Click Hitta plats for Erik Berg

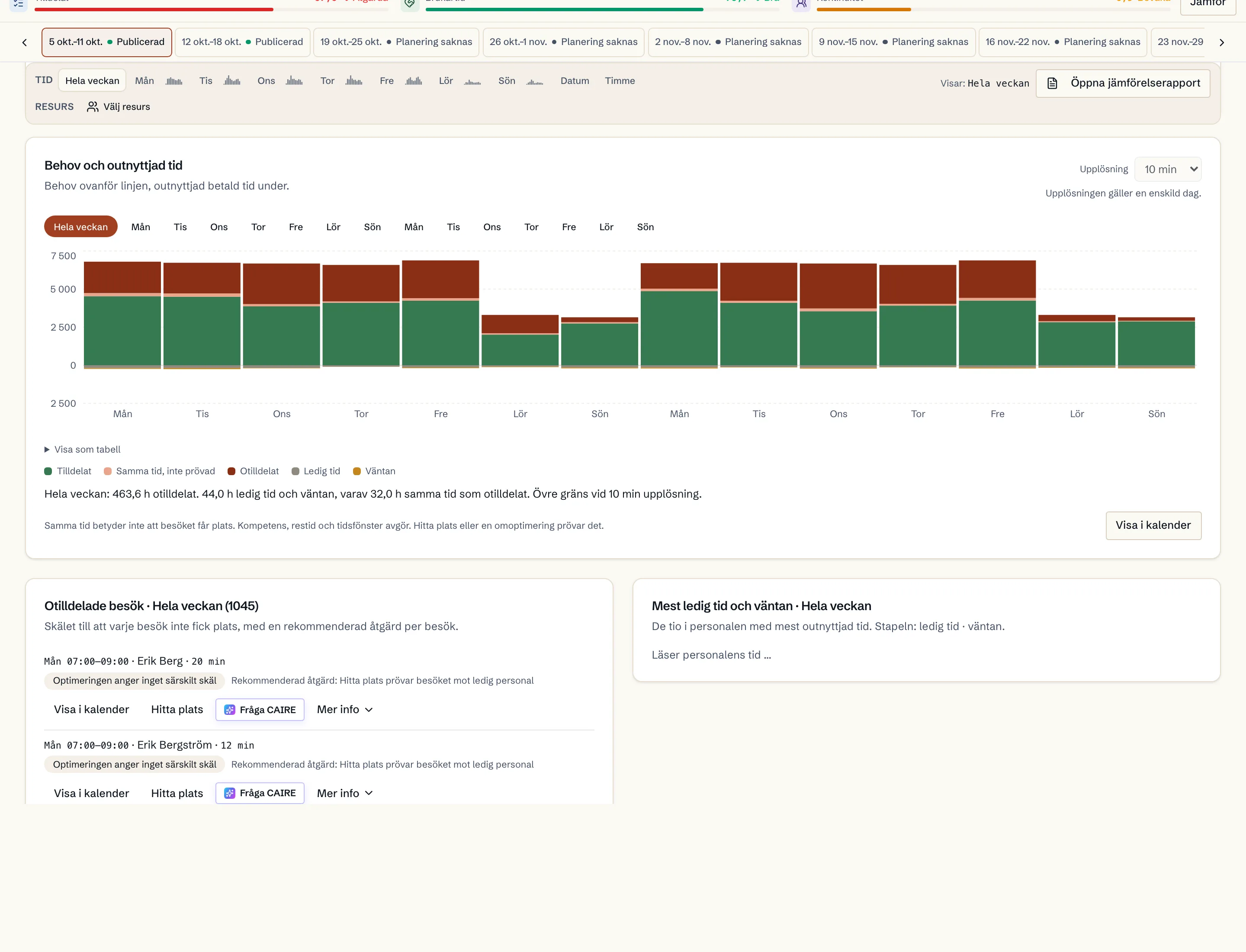click(x=177, y=710)
